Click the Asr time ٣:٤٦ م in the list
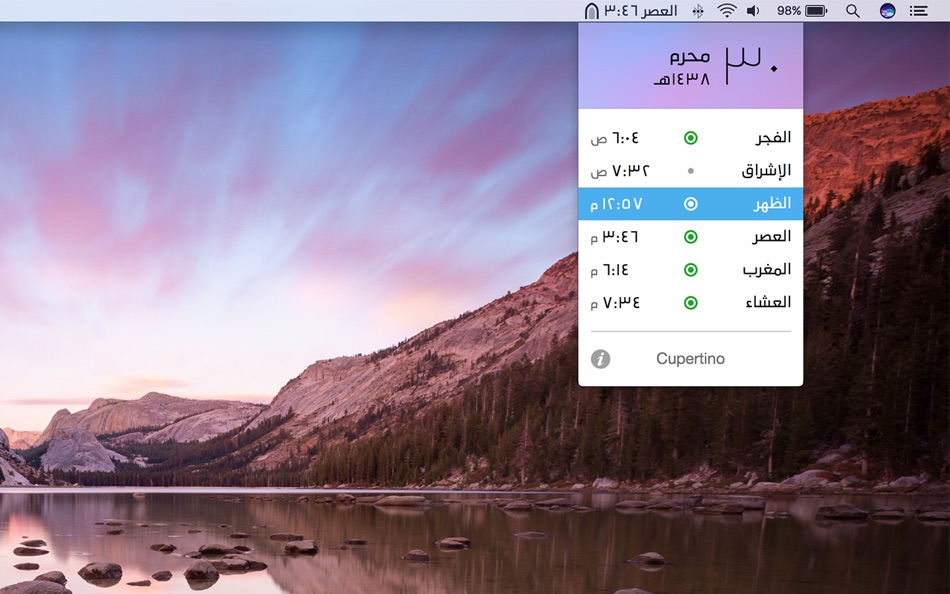The height and width of the screenshot is (594, 950). [x=614, y=237]
